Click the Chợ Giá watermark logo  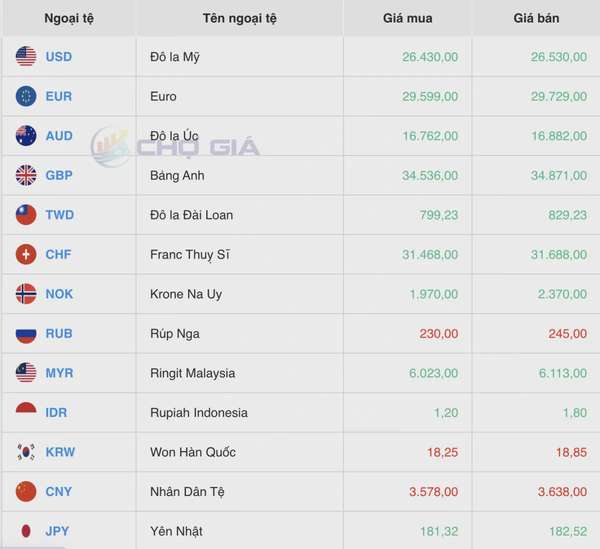tap(176, 147)
